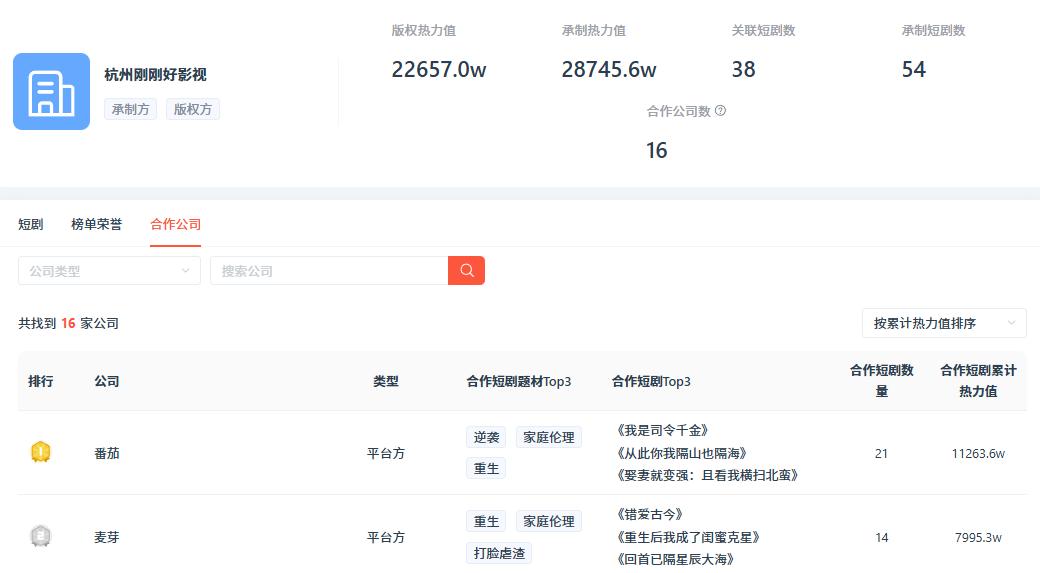Switch to the 短剧 tab
Screen dimensions: 1040x573
click(x=31, y=224)
